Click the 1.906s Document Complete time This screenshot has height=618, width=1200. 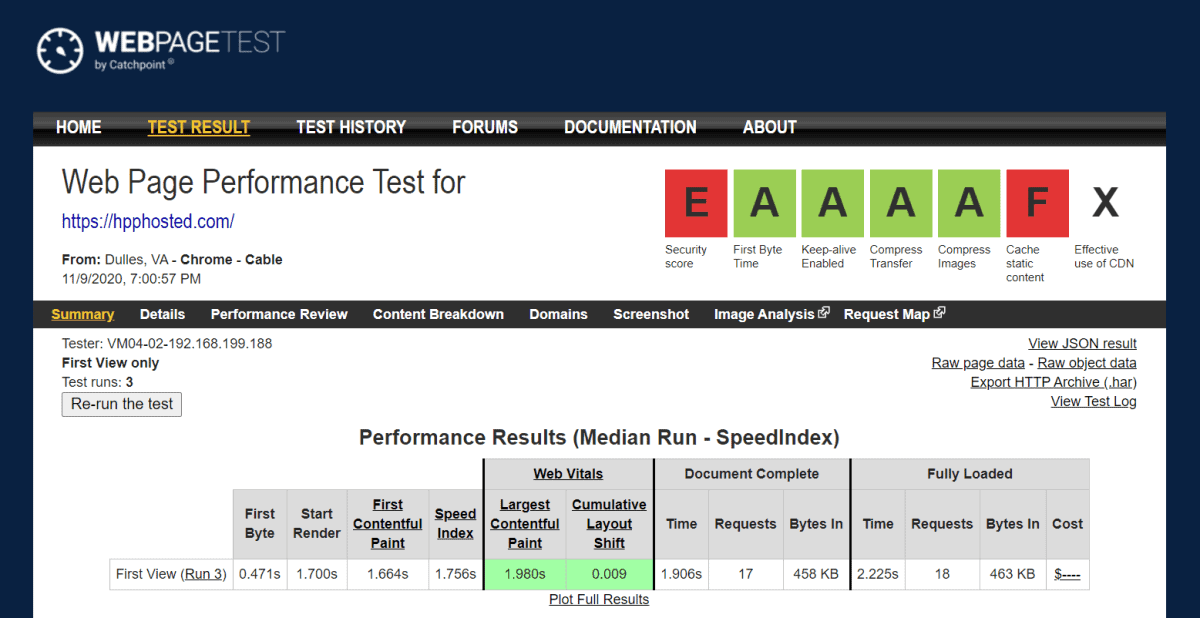682,574
